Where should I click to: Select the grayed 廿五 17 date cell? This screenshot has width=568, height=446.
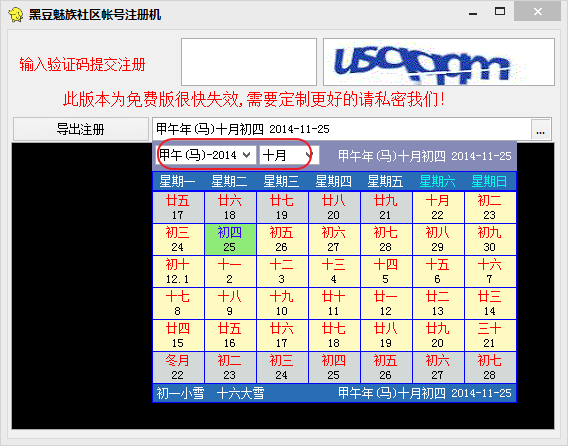coord(178,207)
